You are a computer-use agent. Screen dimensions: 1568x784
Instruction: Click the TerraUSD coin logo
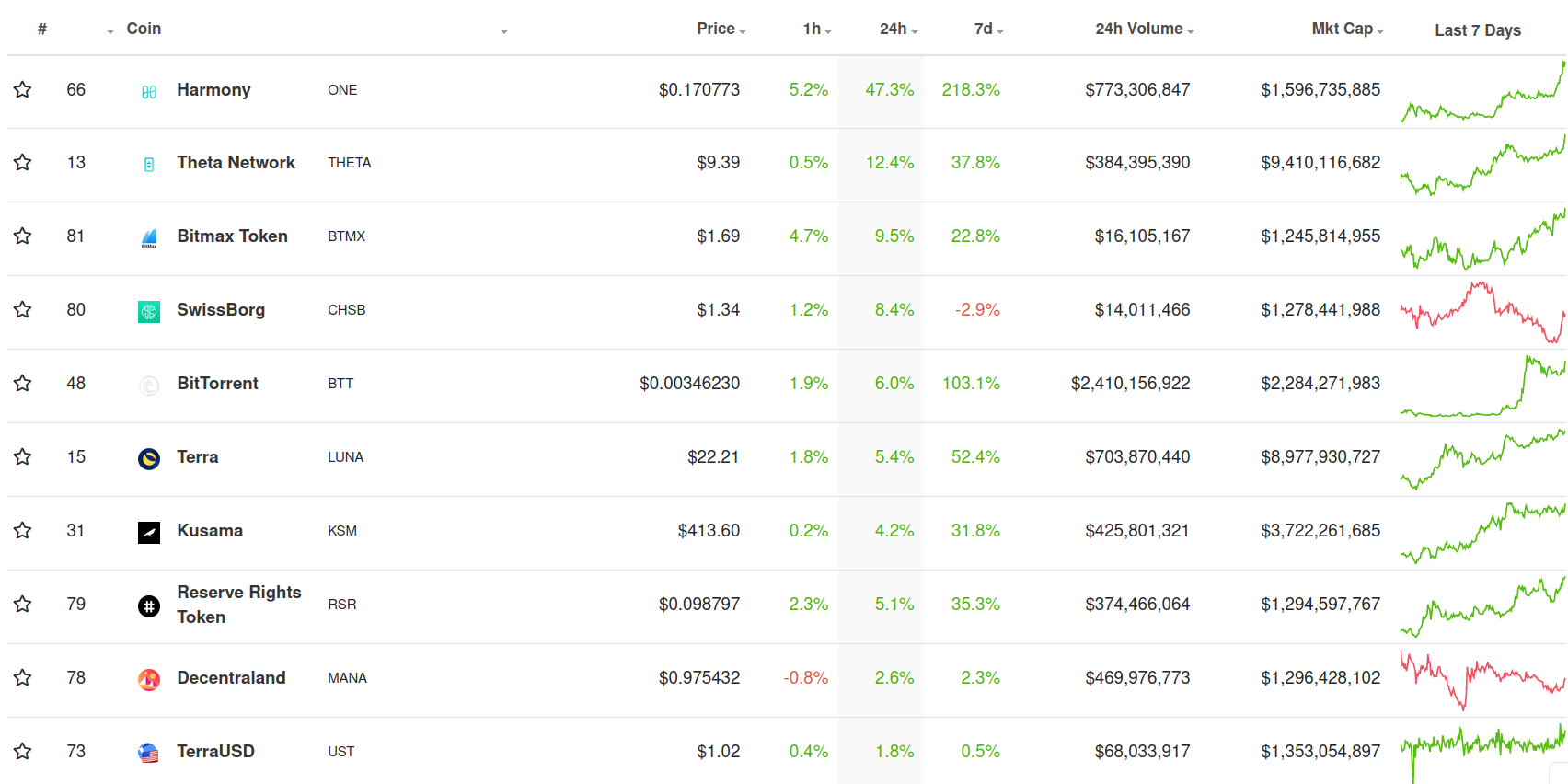(149, 753)
